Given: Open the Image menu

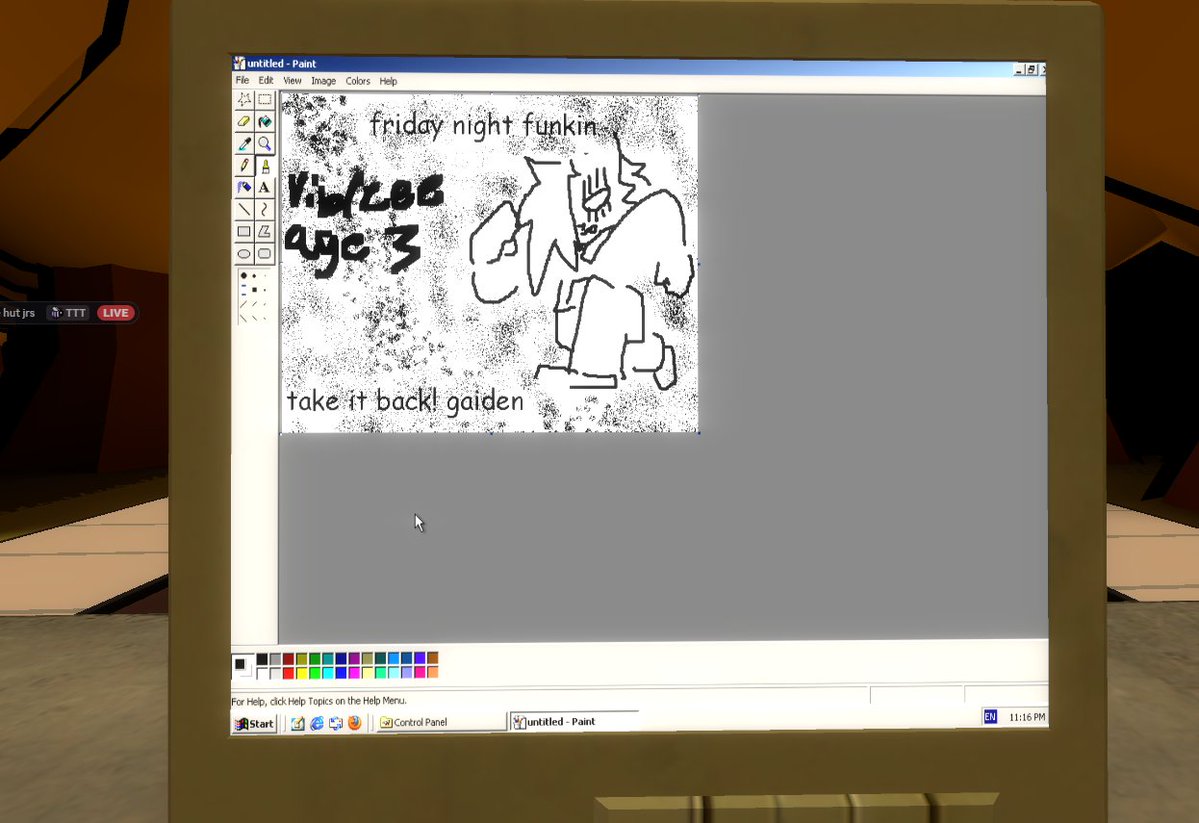Looking at the screenshot, I should click(x=323, y=81).
